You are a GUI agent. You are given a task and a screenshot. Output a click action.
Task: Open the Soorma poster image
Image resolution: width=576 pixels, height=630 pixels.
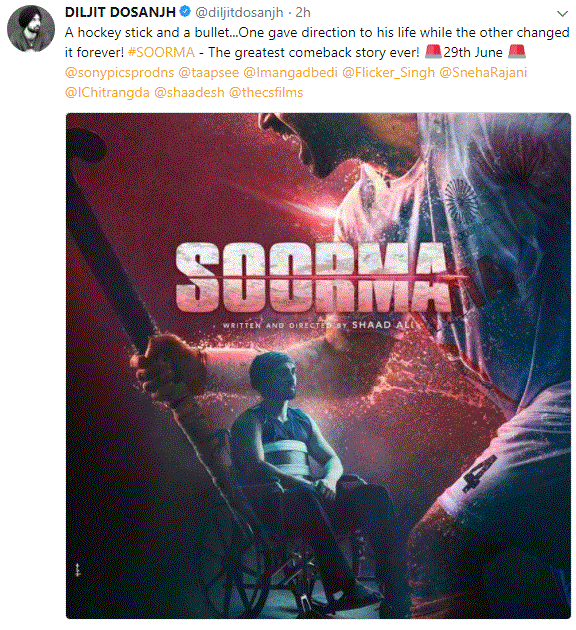click(318, 366)
